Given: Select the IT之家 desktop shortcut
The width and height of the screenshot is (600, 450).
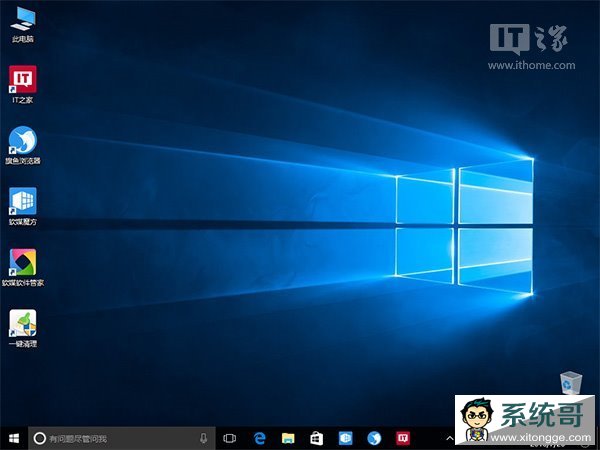Looking at the screenshot, I should click(x=23, y=84).
